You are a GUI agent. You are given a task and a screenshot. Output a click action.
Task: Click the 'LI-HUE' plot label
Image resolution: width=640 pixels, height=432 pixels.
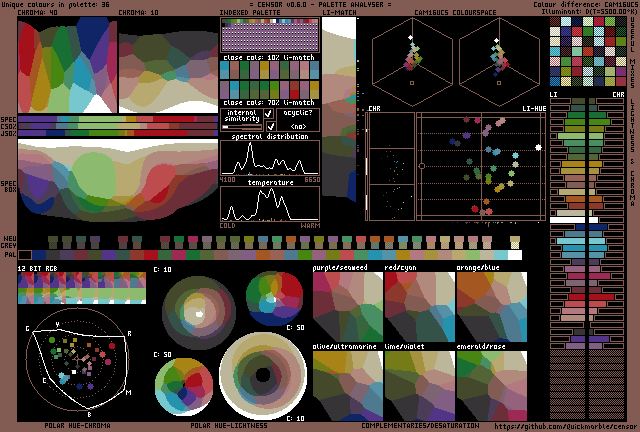pyautogui.click(x=534, y=109)
